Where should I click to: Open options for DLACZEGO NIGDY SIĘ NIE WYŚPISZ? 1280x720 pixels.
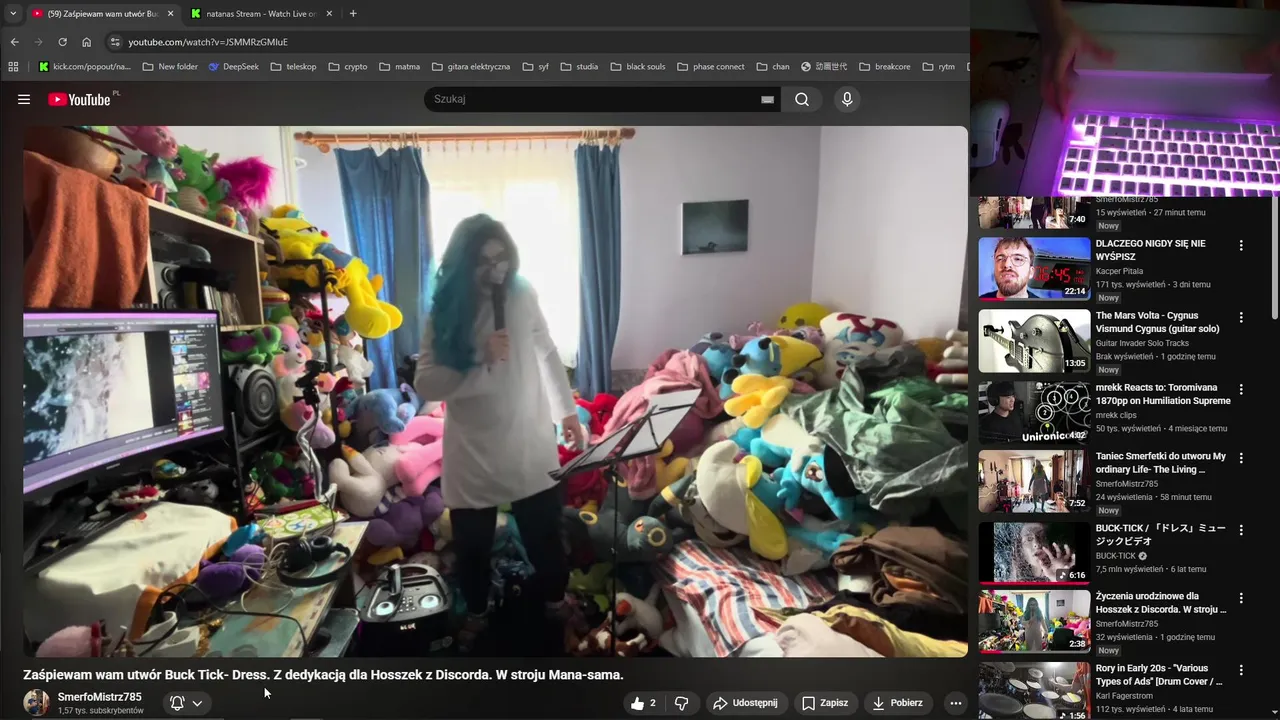click(1241, 245)
